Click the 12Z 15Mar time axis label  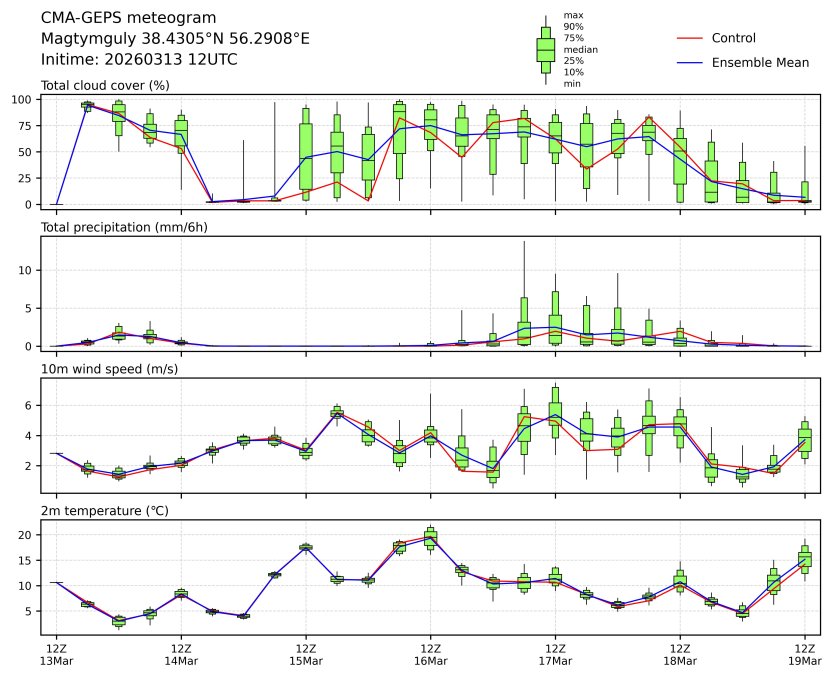[x=306, y=655]
